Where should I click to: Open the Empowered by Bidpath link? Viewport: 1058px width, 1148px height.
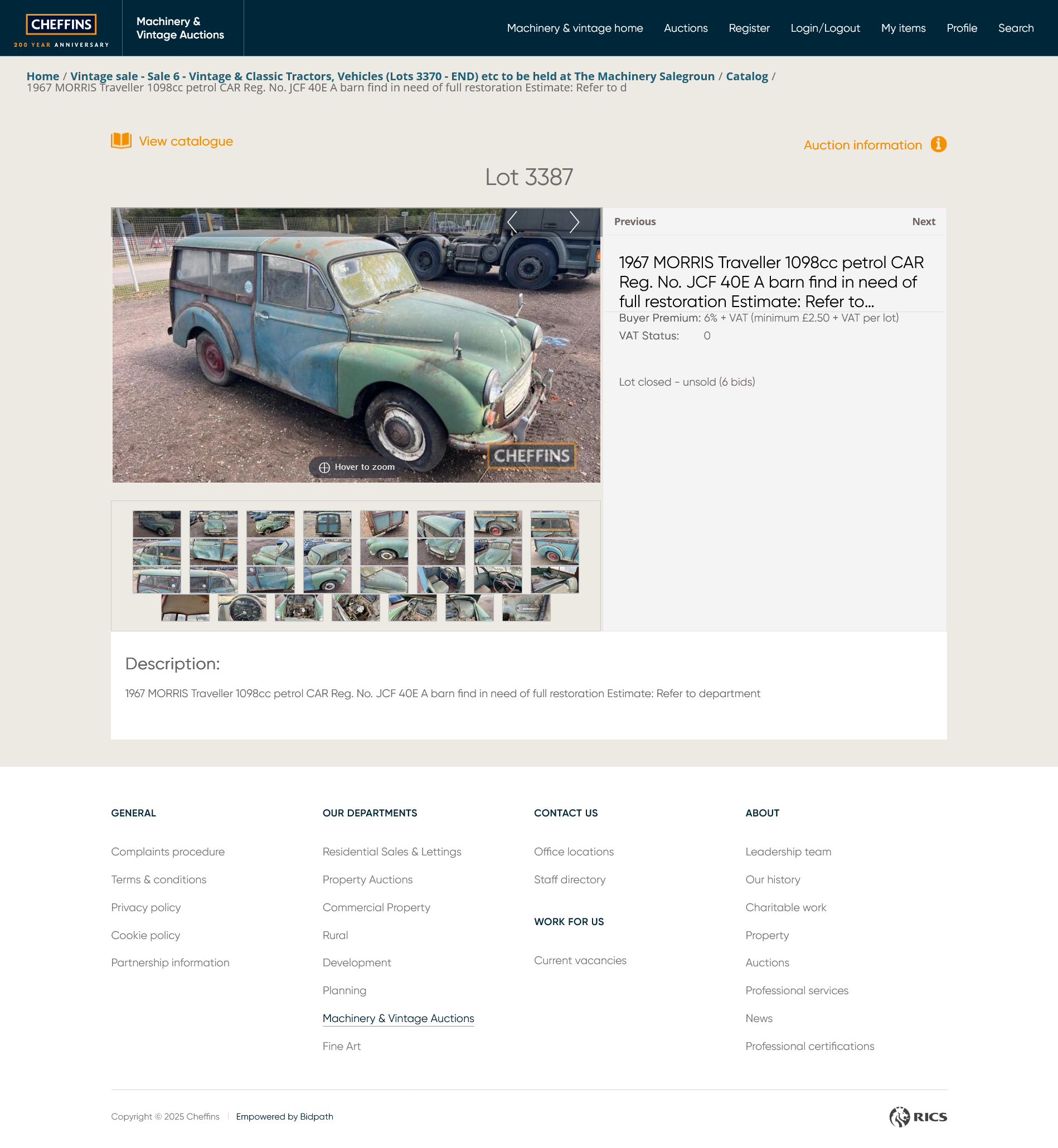[284, 1117]
